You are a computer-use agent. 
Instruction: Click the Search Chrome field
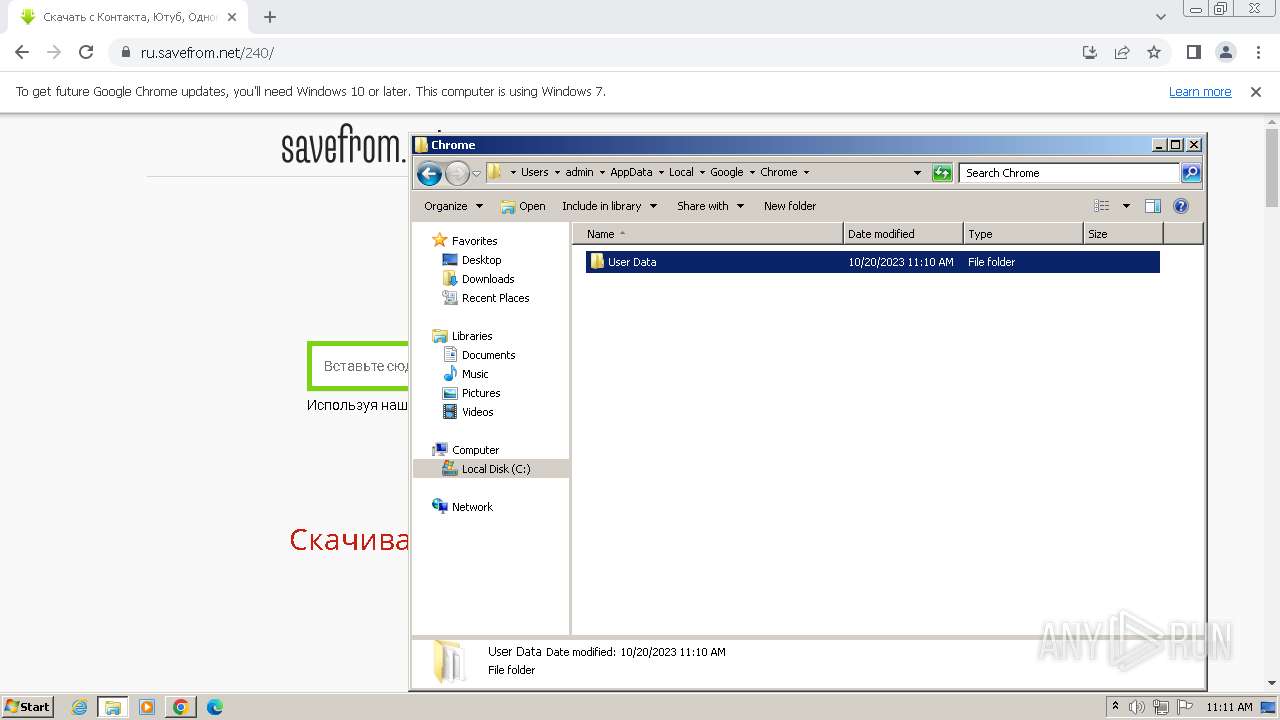pos(1070,173)
